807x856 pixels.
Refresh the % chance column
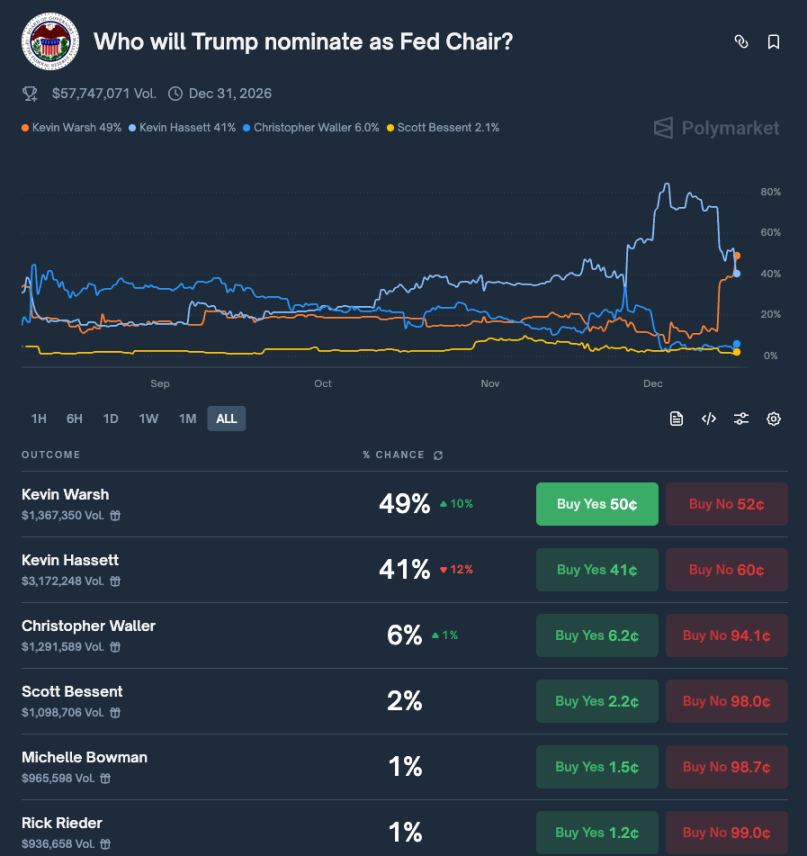pos(438,455)
